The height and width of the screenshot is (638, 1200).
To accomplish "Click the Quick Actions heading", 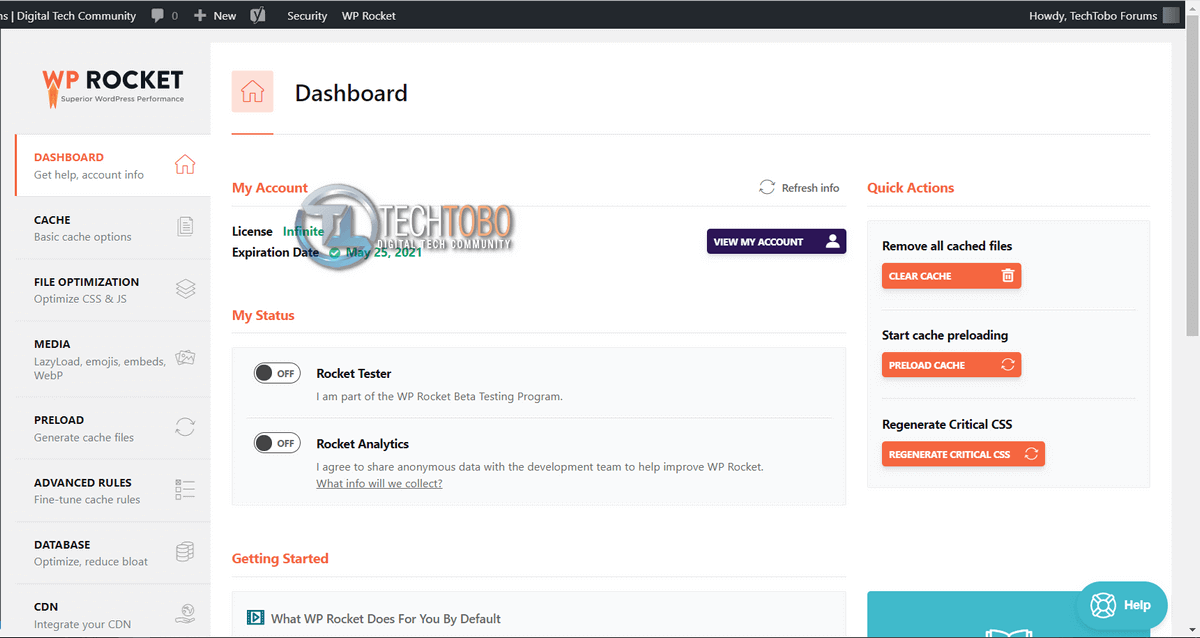I will [x=910, y=187].
